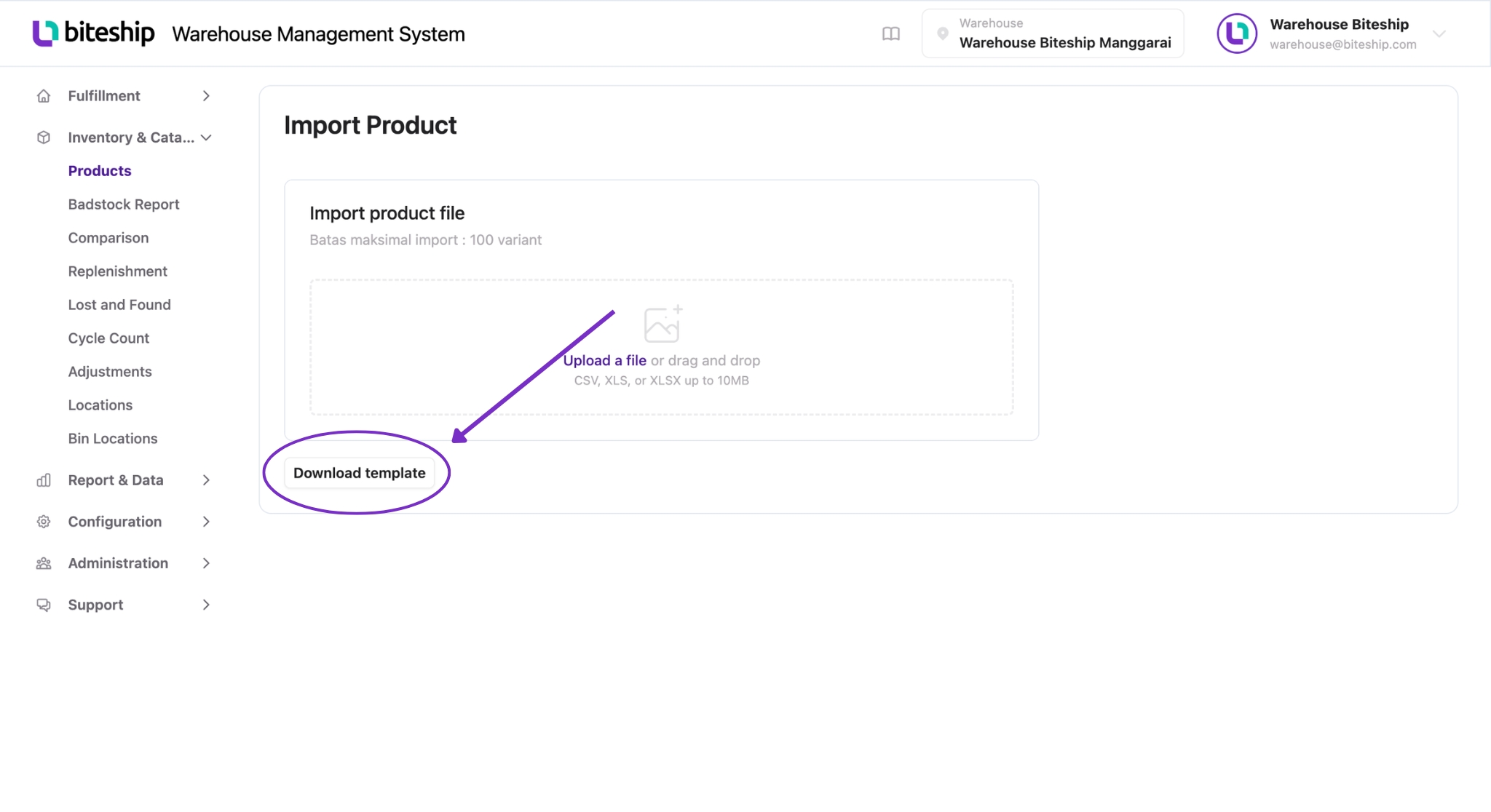This screenshot has width=1491, height=812.
Task: Open Replenishment page
Action: 118,271
